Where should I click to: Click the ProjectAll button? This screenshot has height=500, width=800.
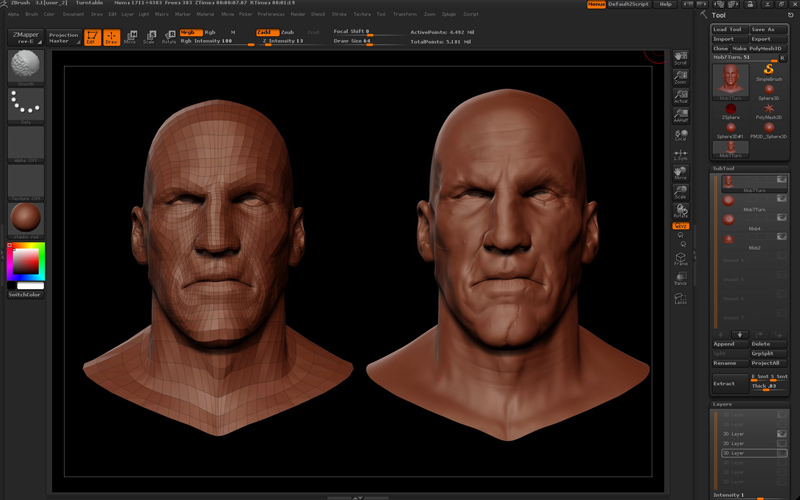point(768,363)
